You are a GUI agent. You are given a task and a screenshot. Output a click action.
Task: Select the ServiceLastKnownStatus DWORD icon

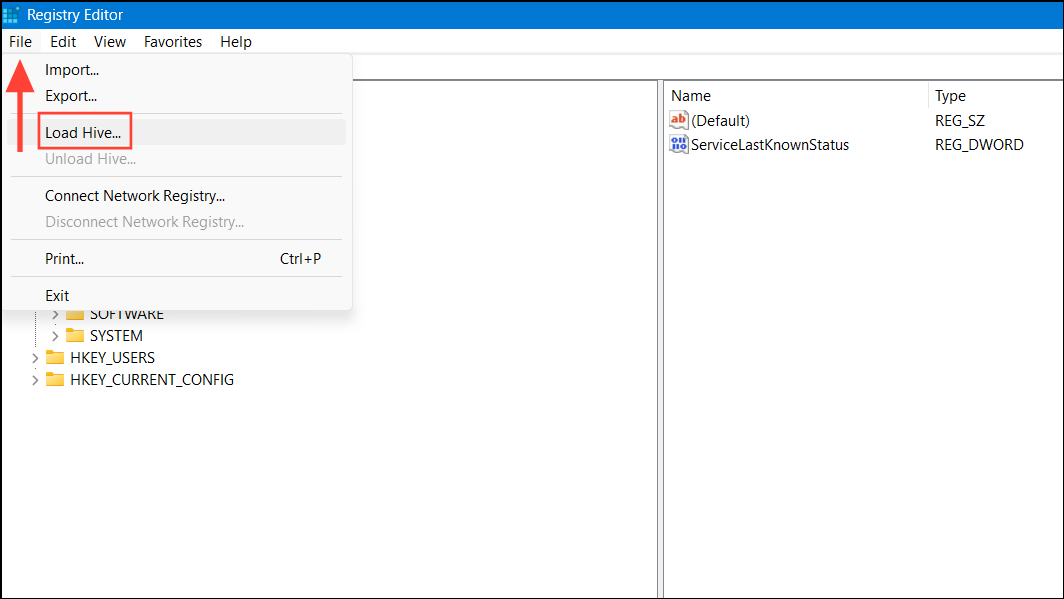coord(679,144)
